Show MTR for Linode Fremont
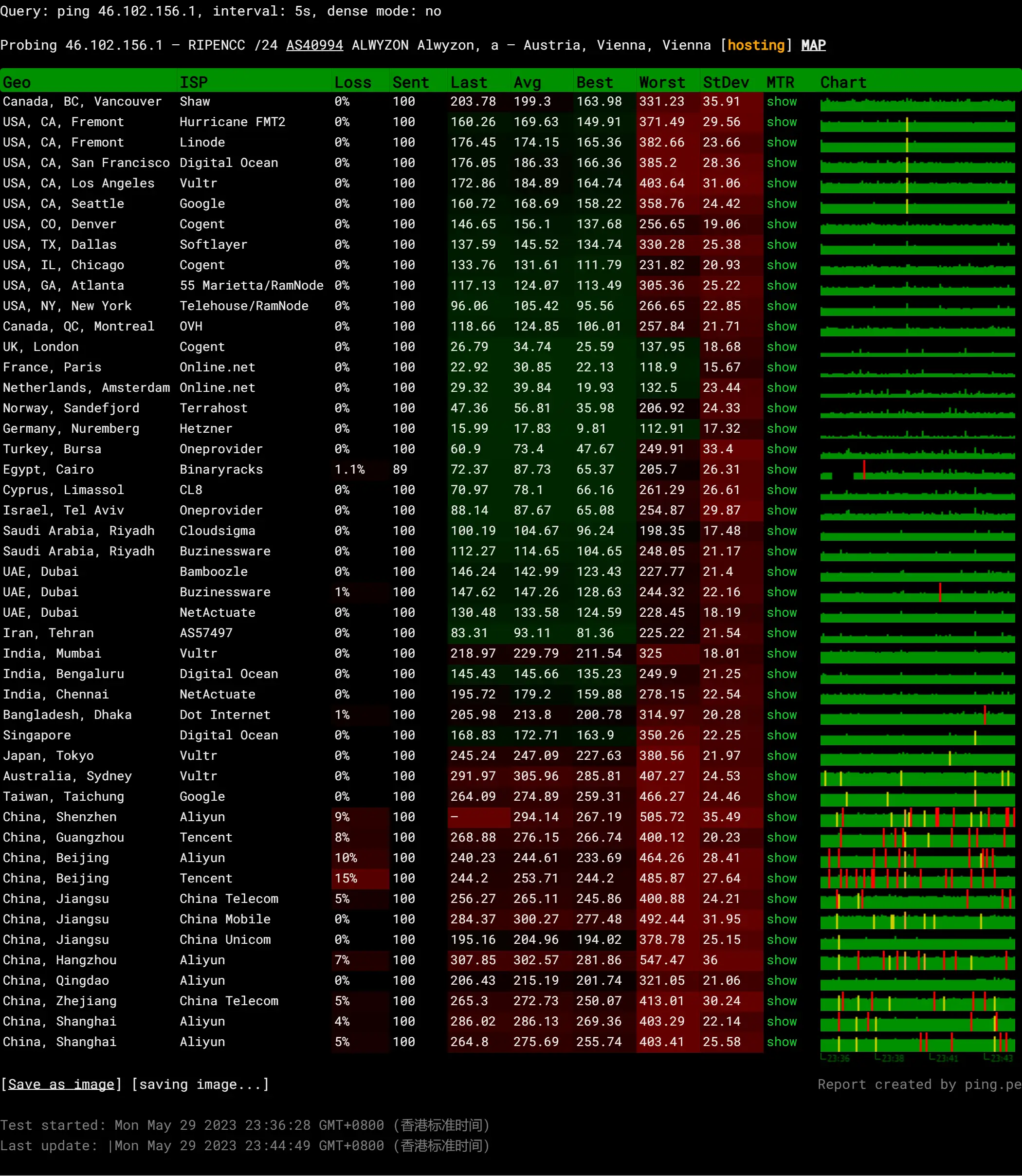Image resolution: width=1022 pixels, height=1176 pixels. (781, 143)
